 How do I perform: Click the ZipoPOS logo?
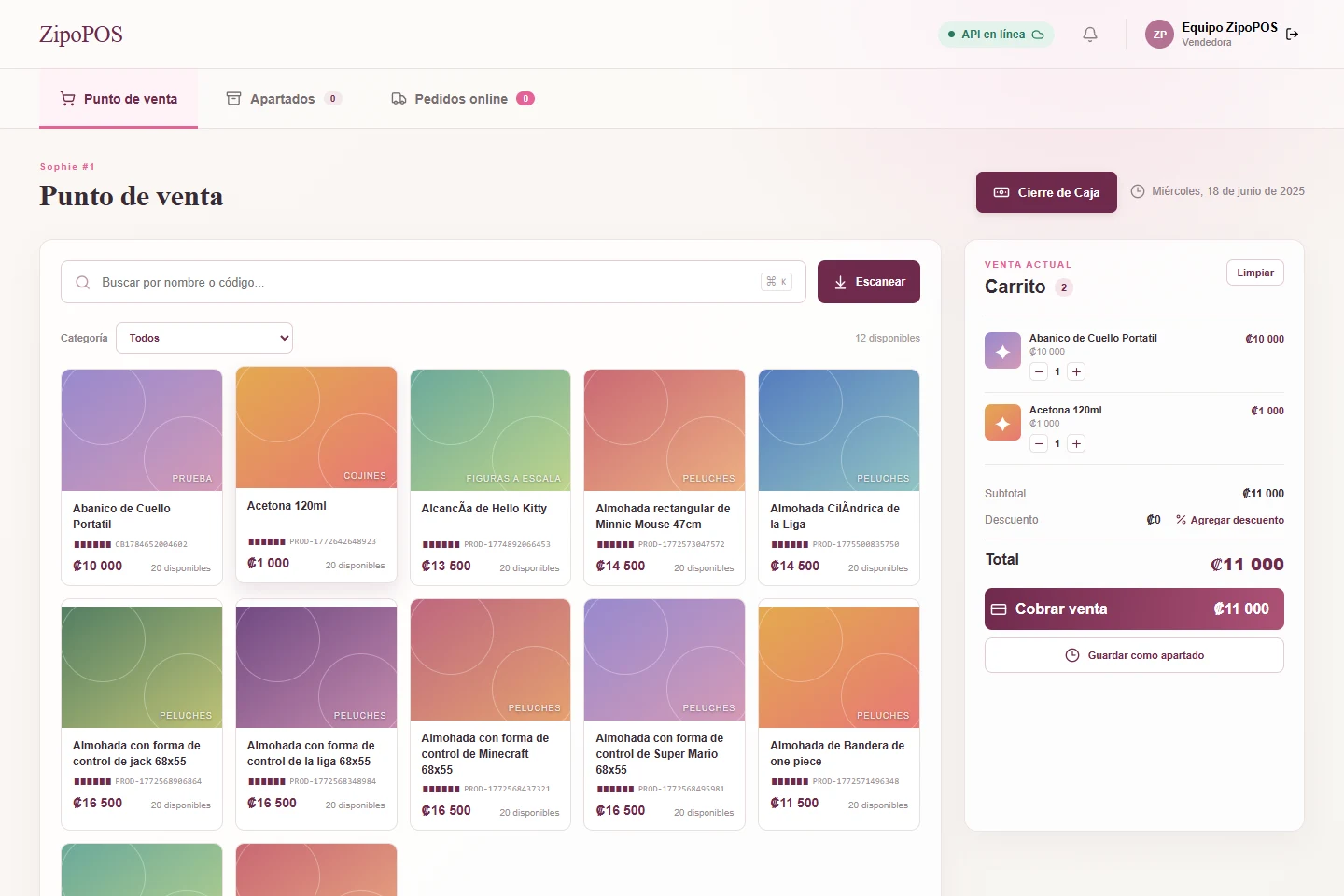point(81,35)
